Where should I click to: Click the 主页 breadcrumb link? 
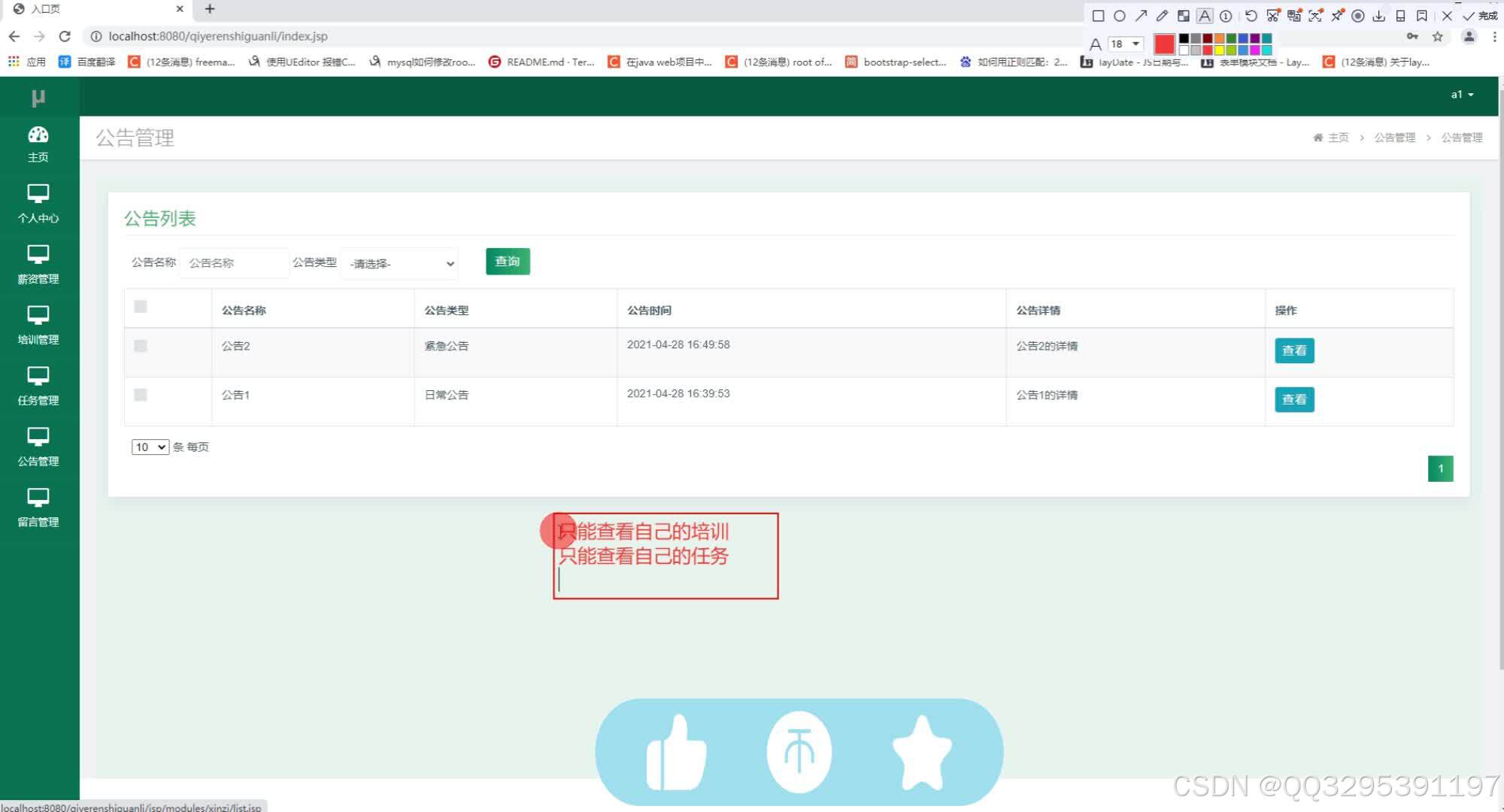[1330, 138]
